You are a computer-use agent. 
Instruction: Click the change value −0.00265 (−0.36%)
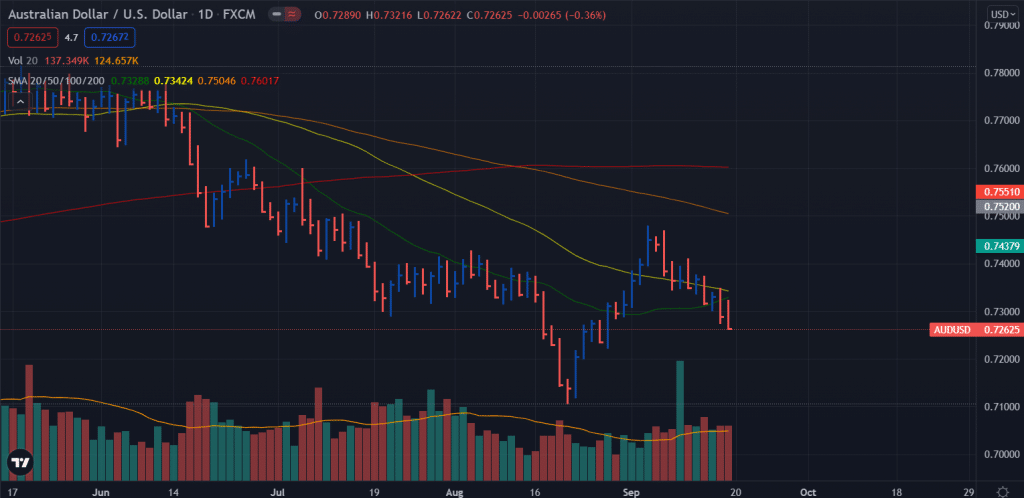click(560, 14)
